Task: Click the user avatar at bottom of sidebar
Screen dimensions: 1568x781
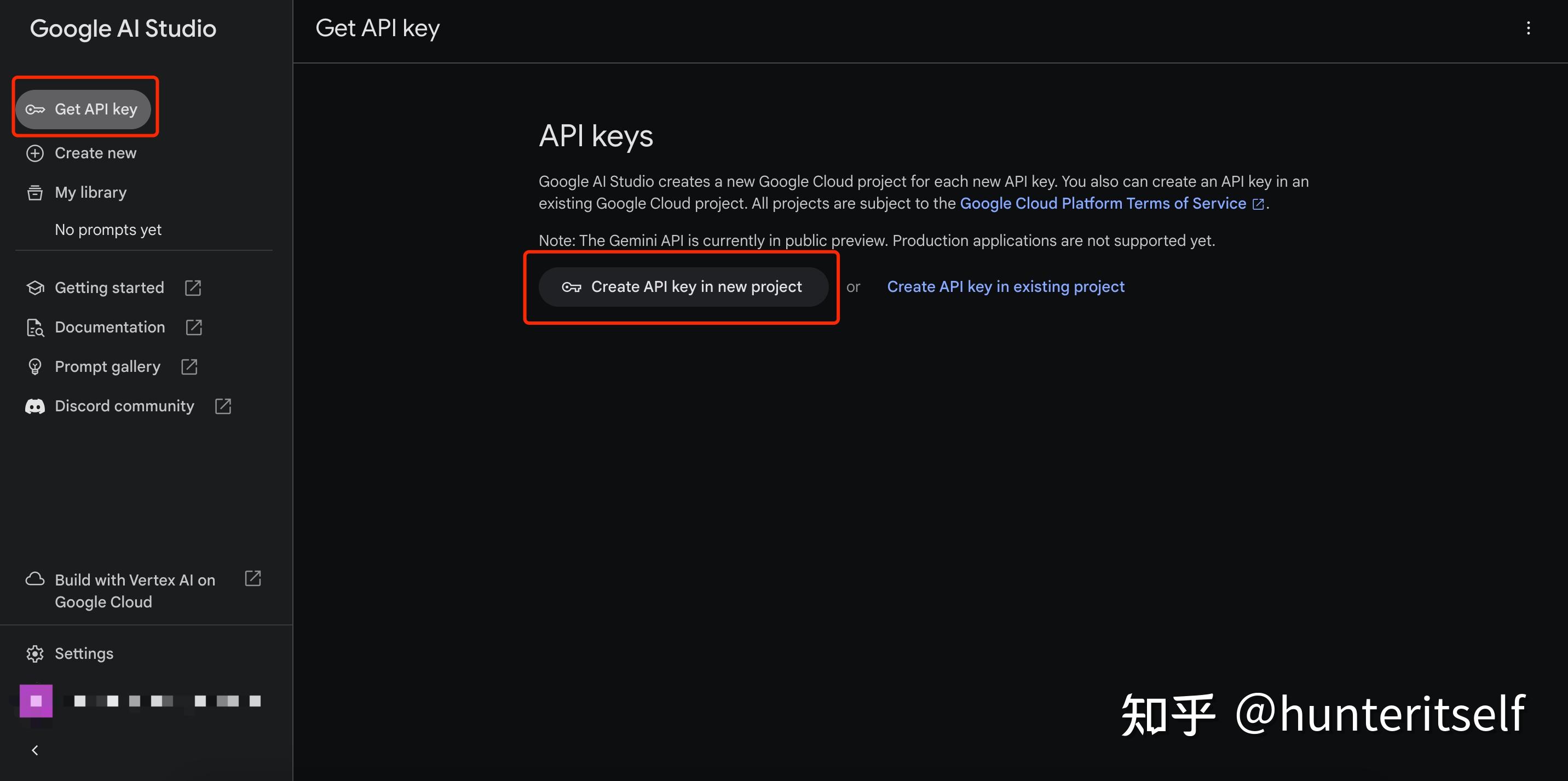Action: coord(36,701)
